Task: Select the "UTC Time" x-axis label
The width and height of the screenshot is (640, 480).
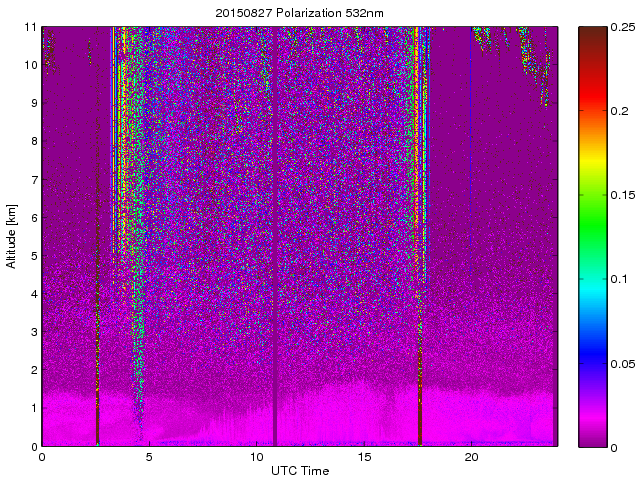Action: pos(299,470)
